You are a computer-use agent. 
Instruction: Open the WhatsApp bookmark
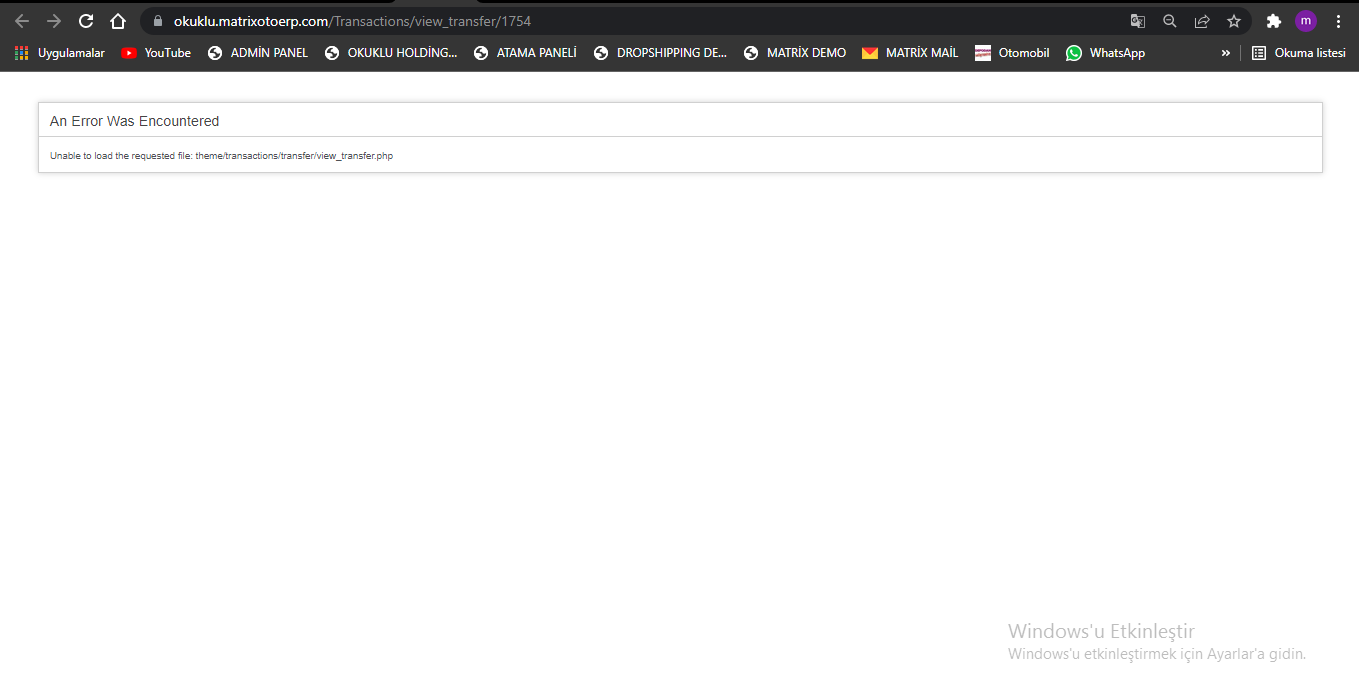1105,53
